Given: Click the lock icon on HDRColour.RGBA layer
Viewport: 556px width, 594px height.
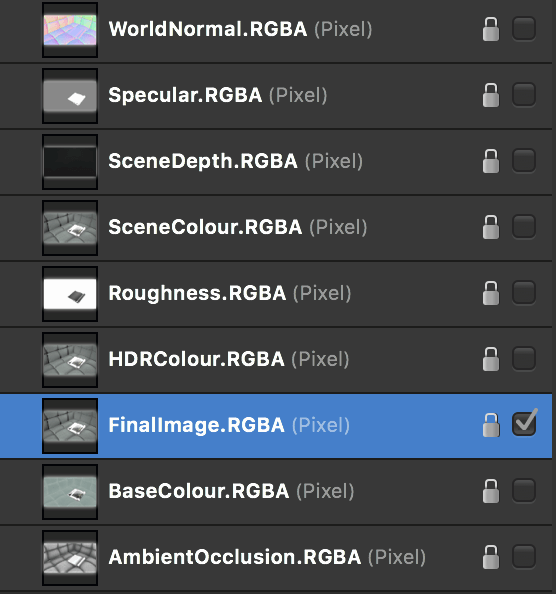Looking at the screenshot, I should 491,359.
